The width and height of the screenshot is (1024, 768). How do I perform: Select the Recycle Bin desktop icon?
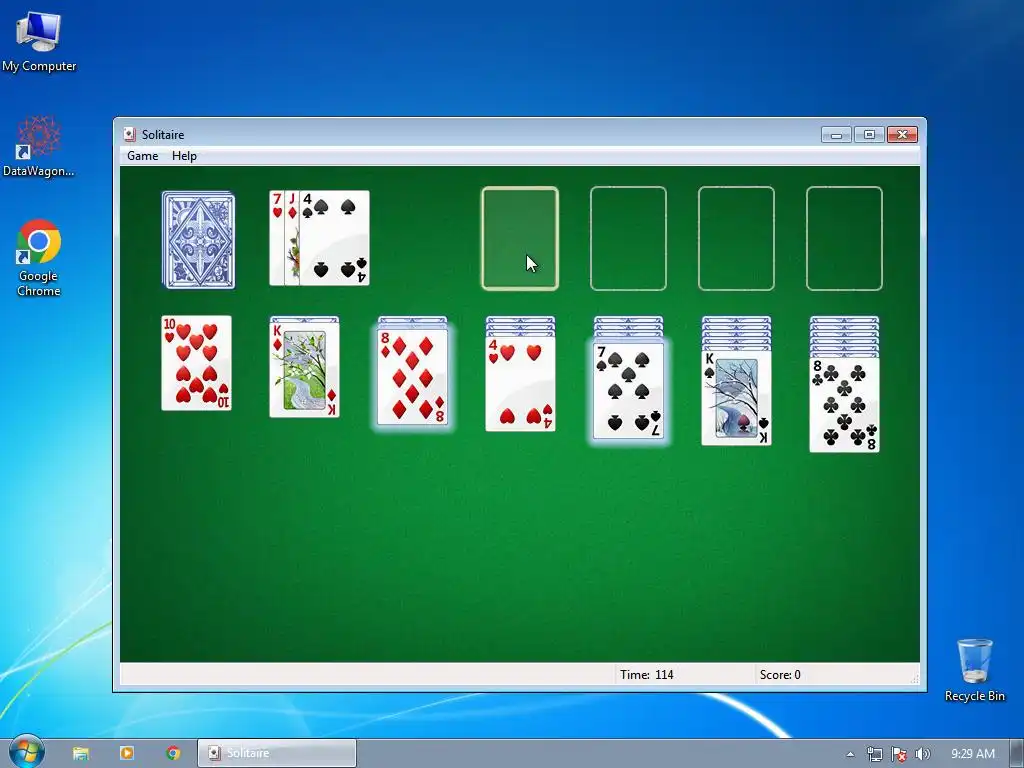pyautogui.click(x=974, y=671)
